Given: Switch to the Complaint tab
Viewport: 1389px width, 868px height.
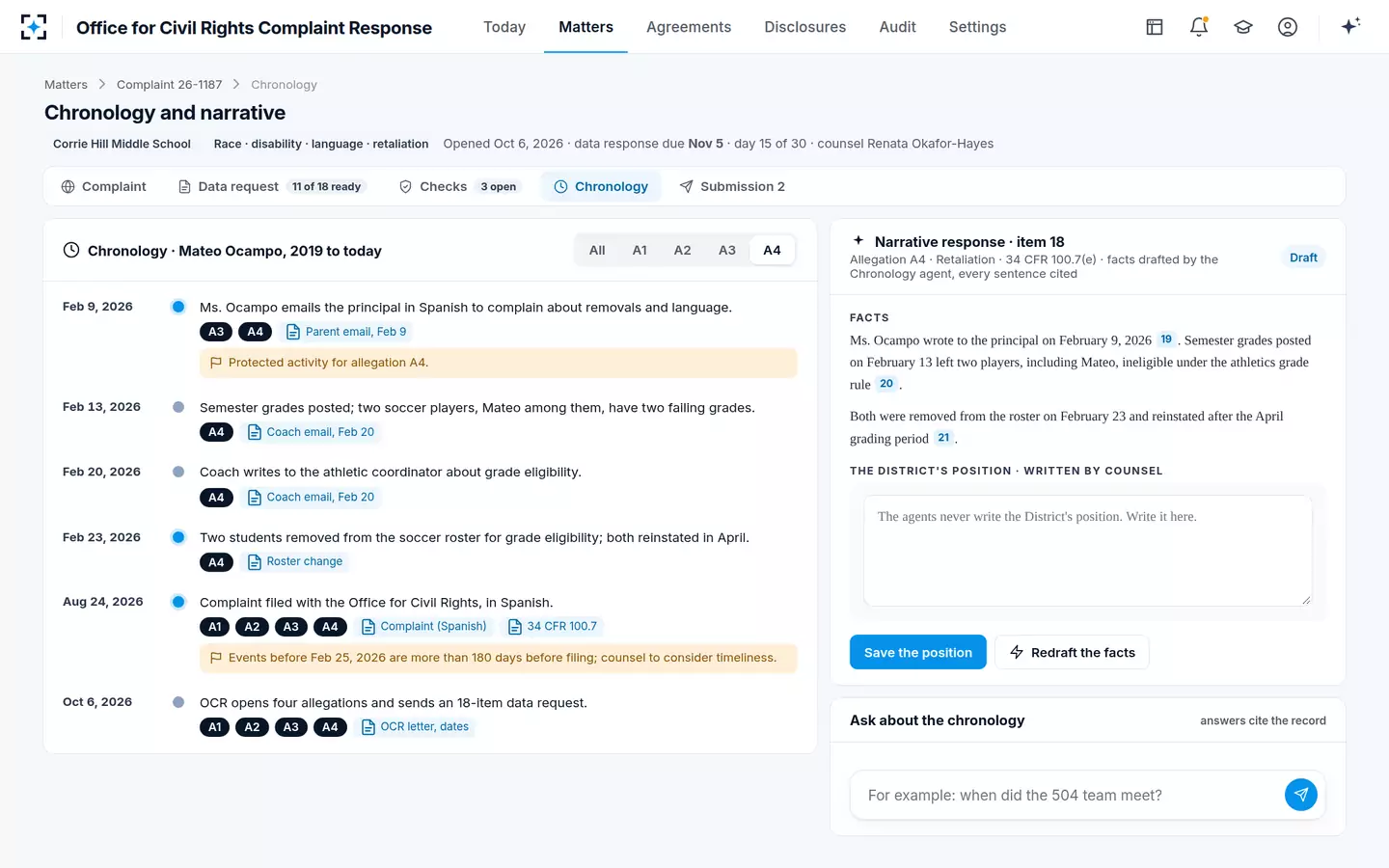Looking at the screenshot, I should (103, 187).
